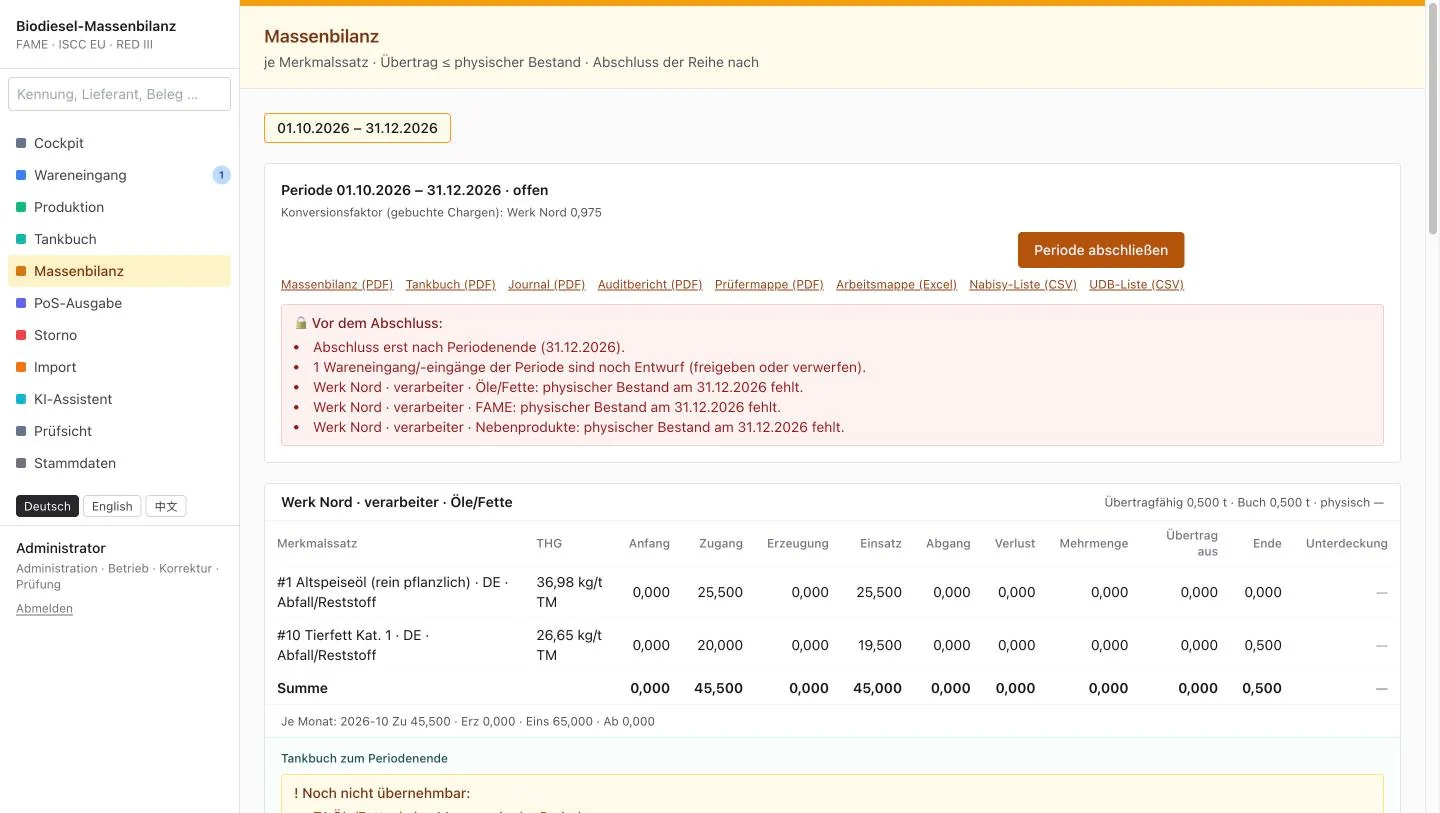Image resolution: width=1440 pixels, height=813 pixels.
Task: Click Abmelden to log out
Action: (44, 608)
